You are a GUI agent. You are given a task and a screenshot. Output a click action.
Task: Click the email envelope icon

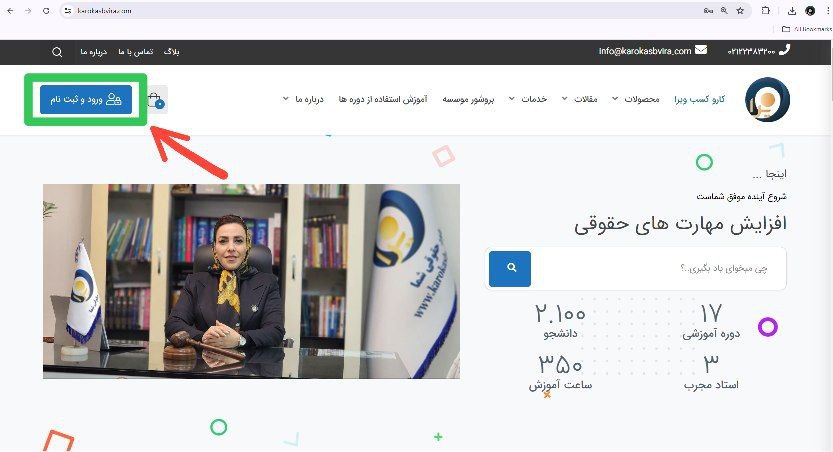[701, 50]
